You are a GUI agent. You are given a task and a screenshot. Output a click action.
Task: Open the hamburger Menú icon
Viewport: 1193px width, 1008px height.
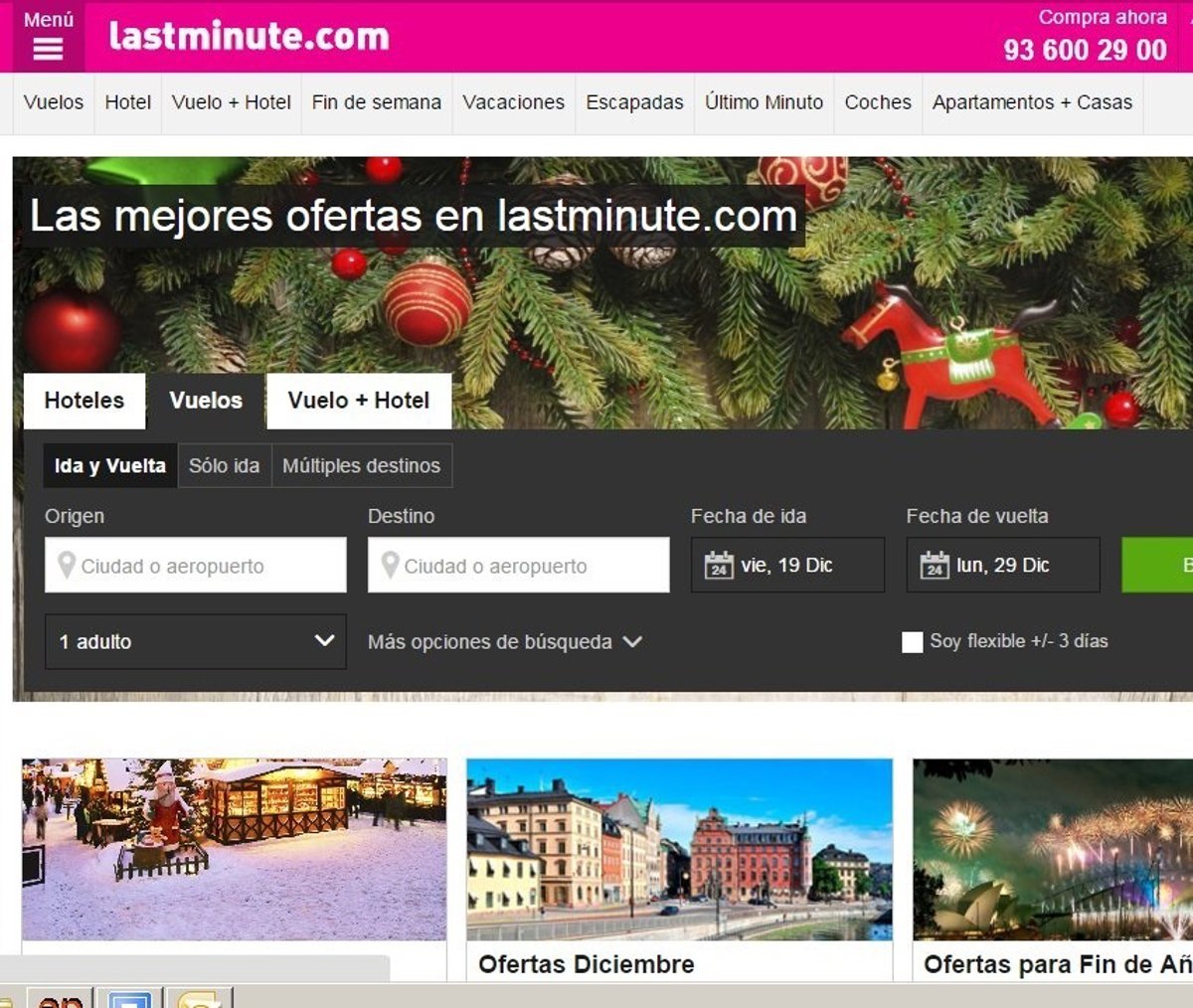(48, 48)
